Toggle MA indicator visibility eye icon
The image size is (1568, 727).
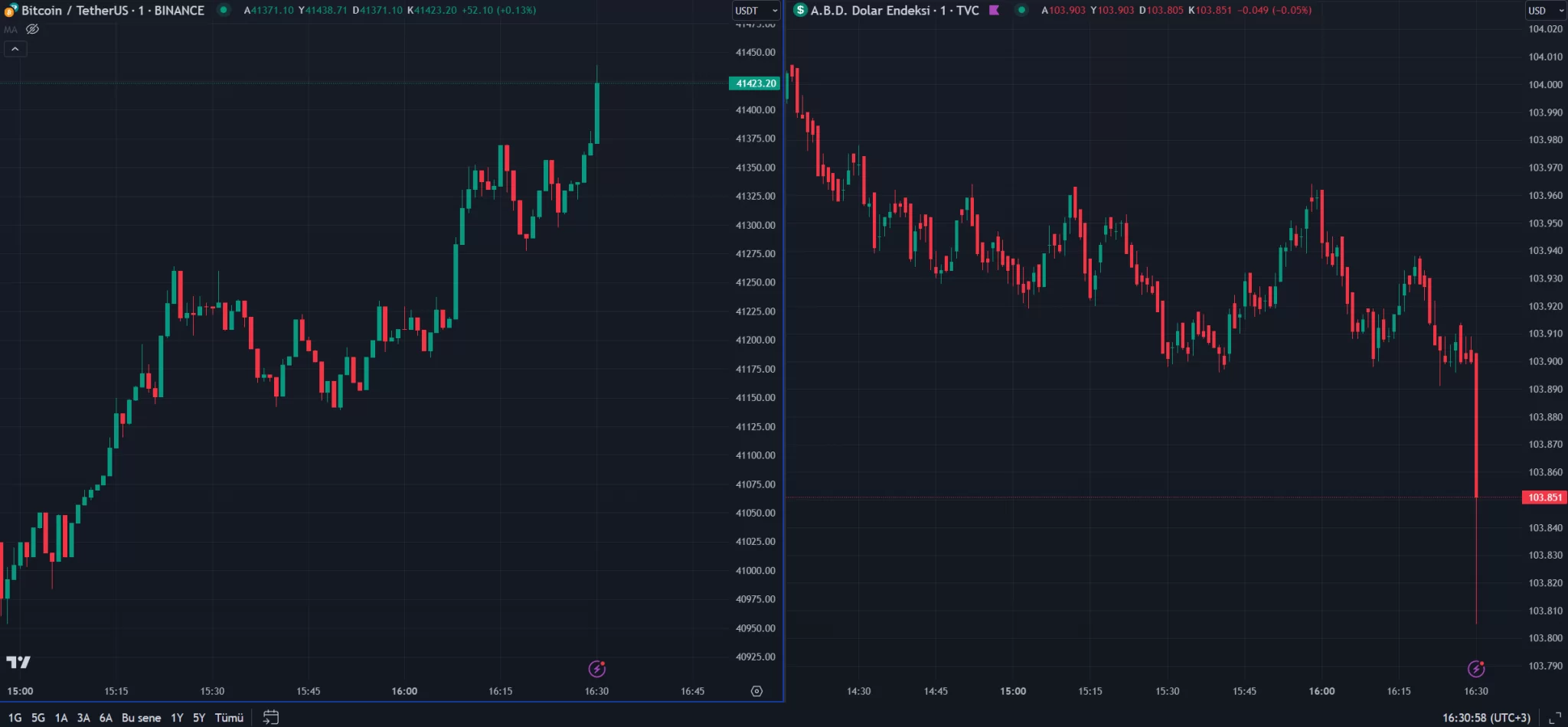click(x=32, y=29)
